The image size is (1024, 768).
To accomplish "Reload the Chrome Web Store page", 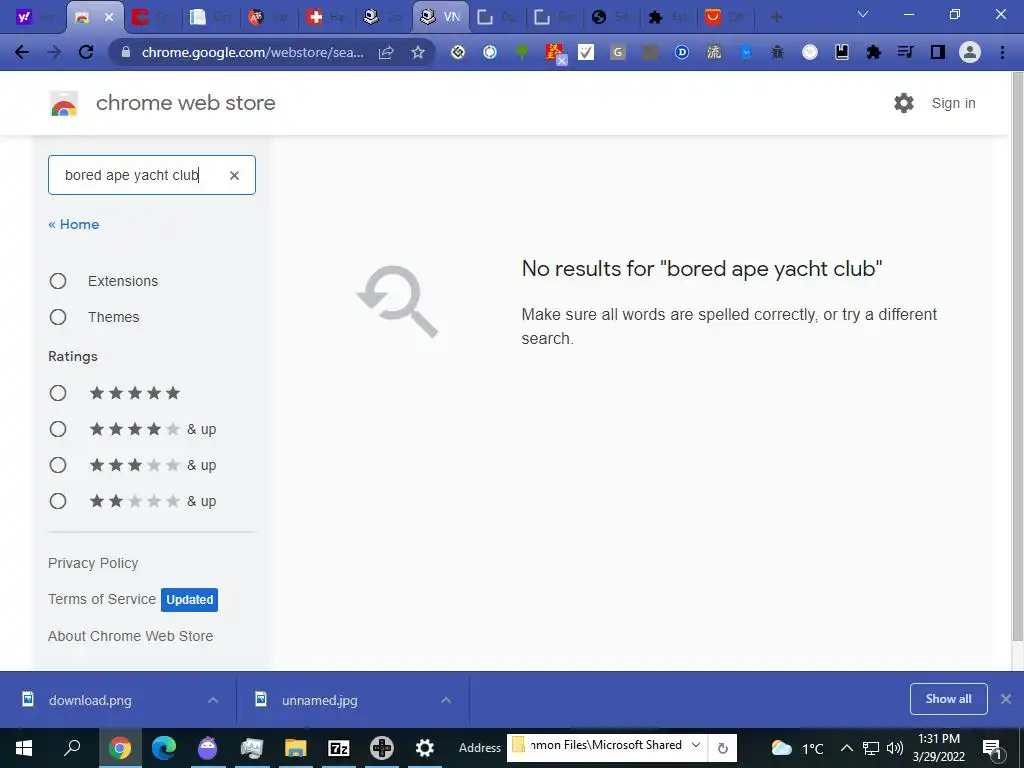I will coord(86,52).
